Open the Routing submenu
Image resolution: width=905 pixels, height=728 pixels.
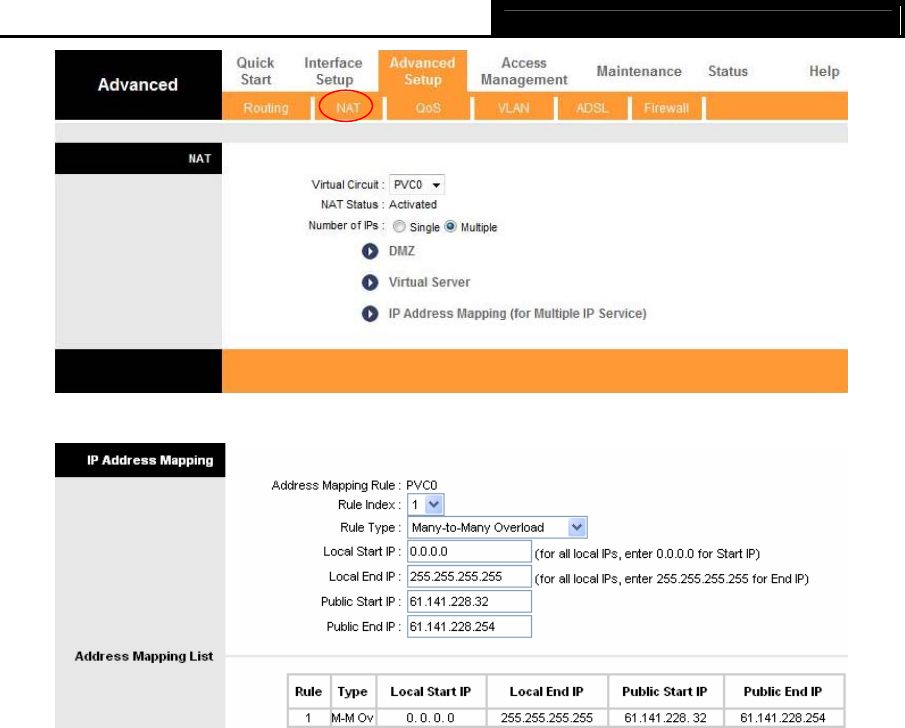point(266,107)
